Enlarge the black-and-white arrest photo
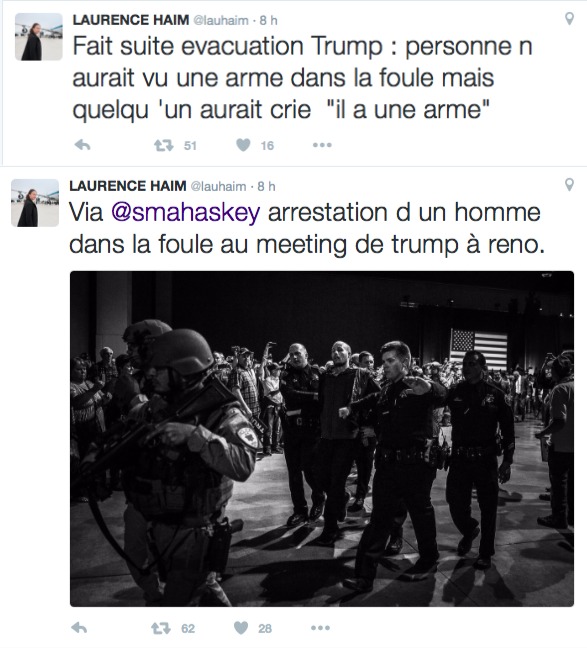Screen dimensions: 587x648 (322, 438)
